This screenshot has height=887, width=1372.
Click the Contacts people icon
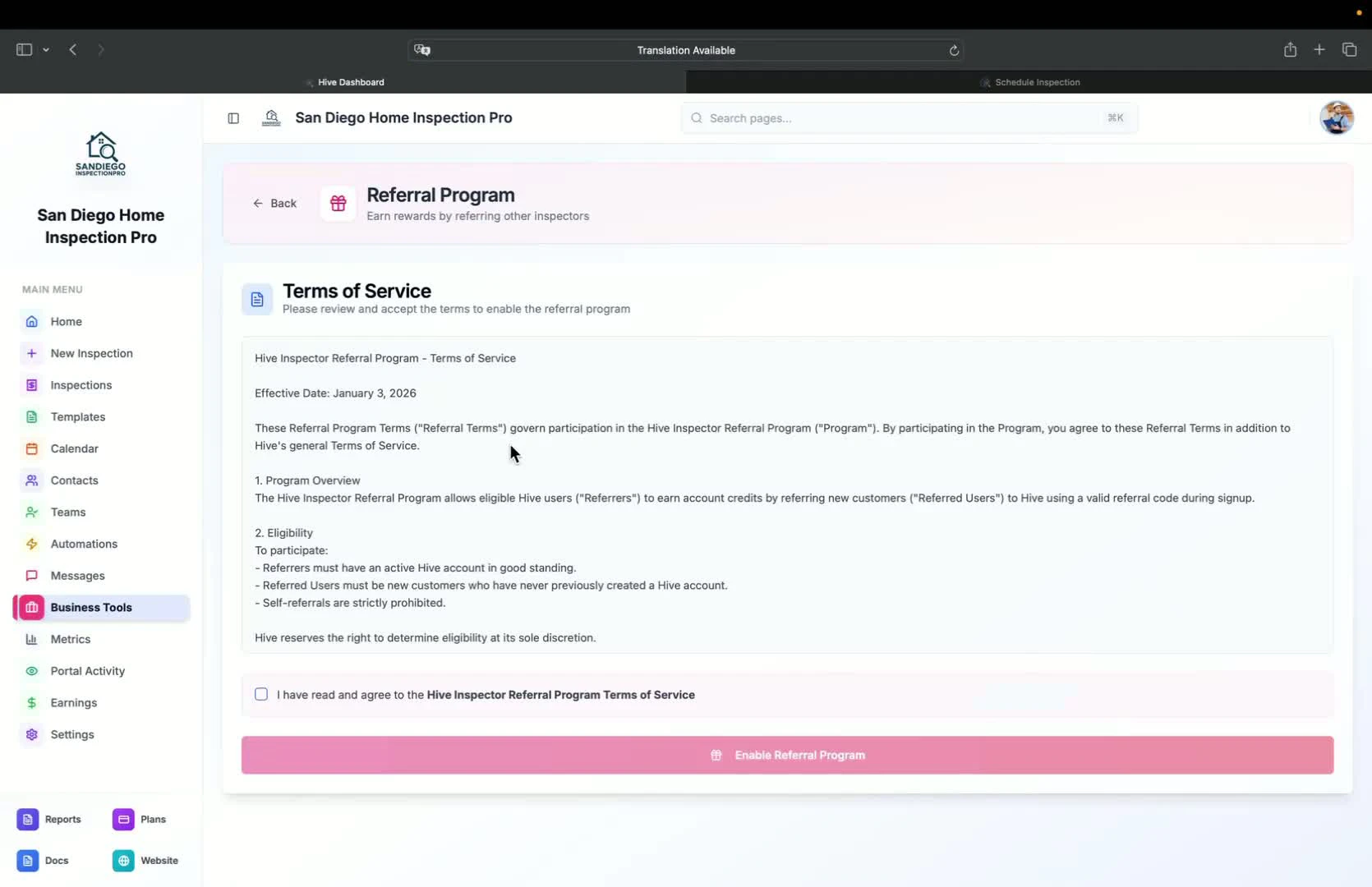(x=31, y=480)
